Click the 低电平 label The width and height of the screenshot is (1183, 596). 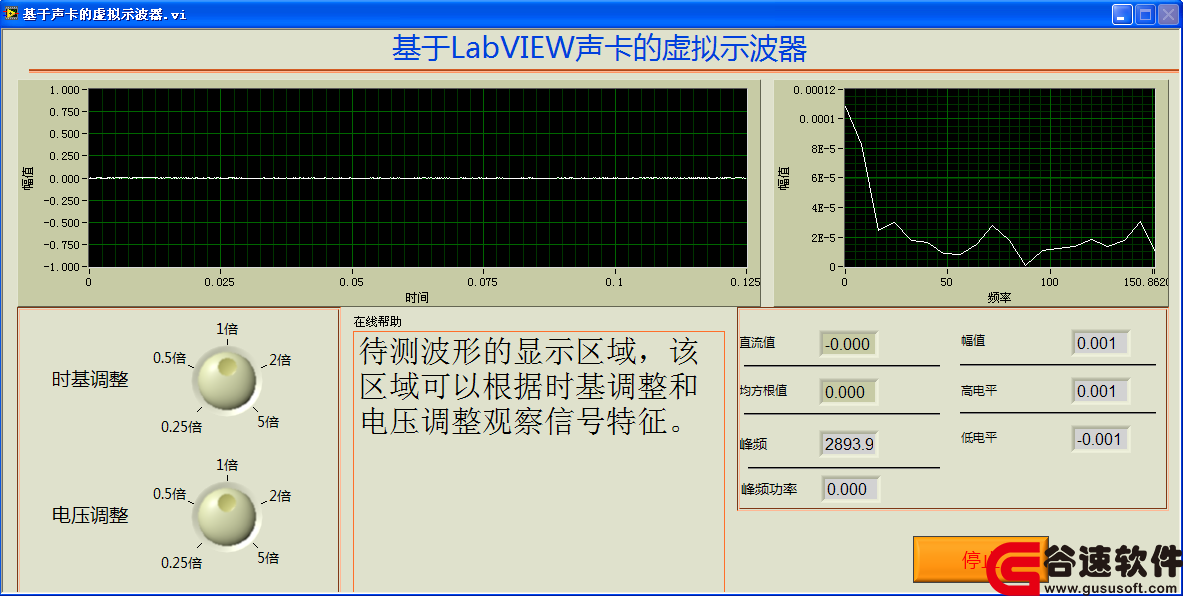tap(979, 438)
